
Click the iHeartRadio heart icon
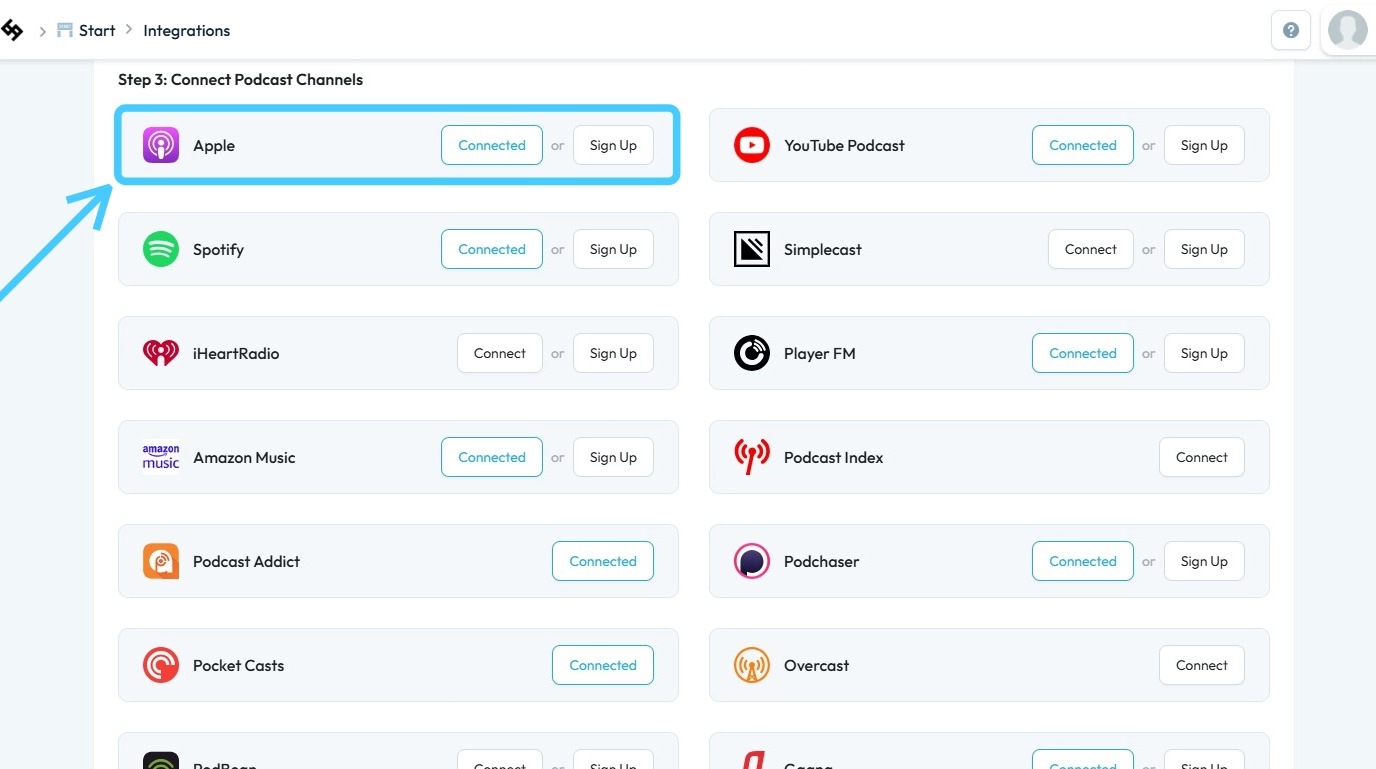click(160, 353)
